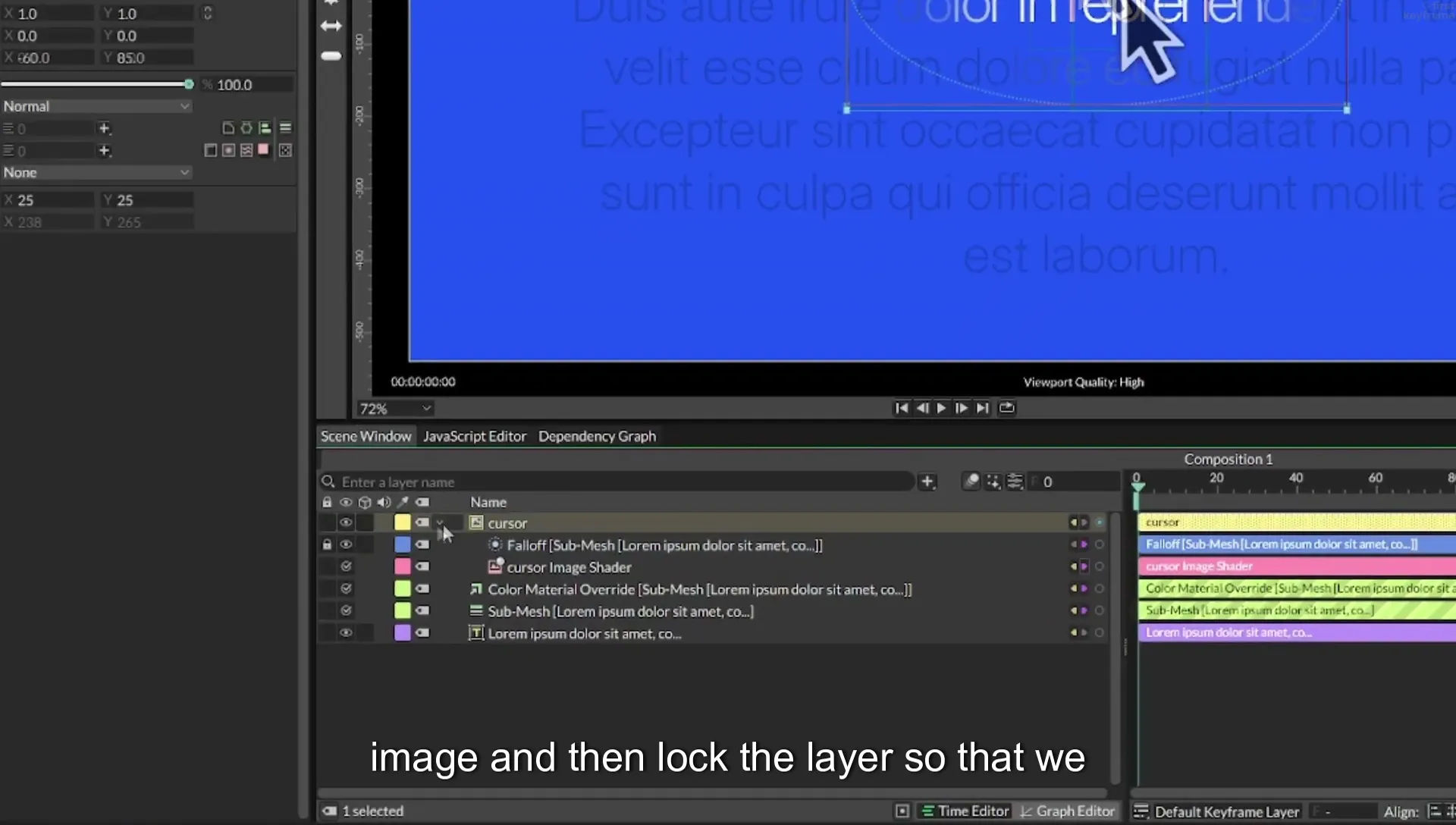Click the tag column header icon

pos(422,502)
